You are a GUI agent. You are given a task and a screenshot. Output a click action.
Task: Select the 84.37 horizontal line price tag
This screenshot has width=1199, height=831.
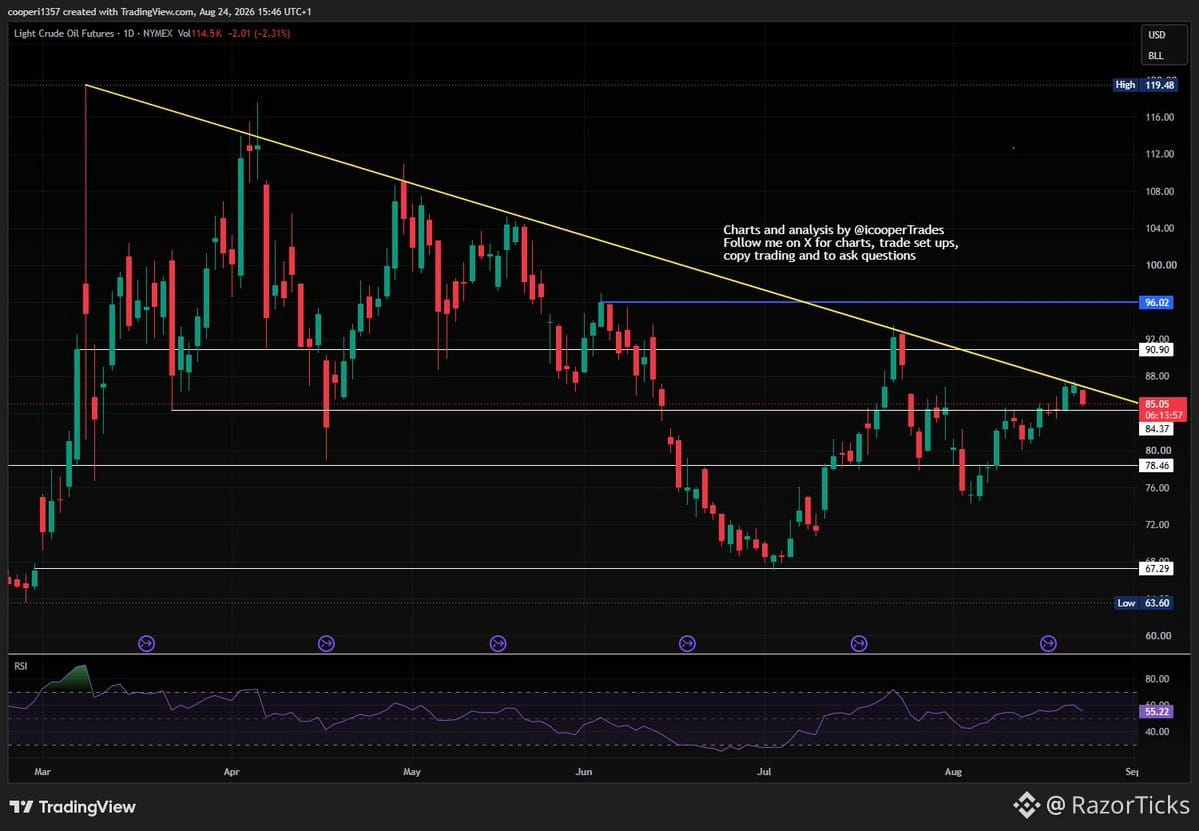pos(1158,429)
